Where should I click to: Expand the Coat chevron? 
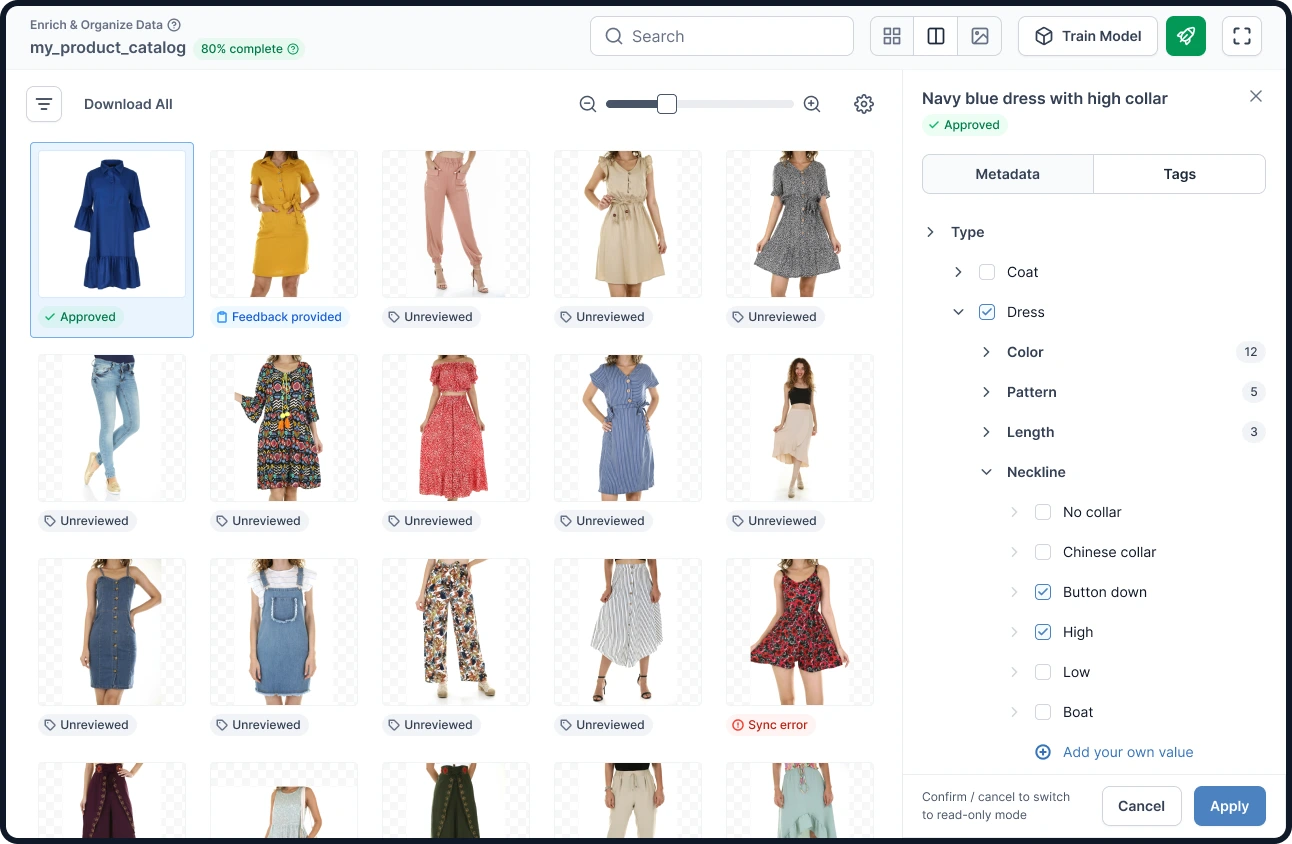(x=958, y=272)
